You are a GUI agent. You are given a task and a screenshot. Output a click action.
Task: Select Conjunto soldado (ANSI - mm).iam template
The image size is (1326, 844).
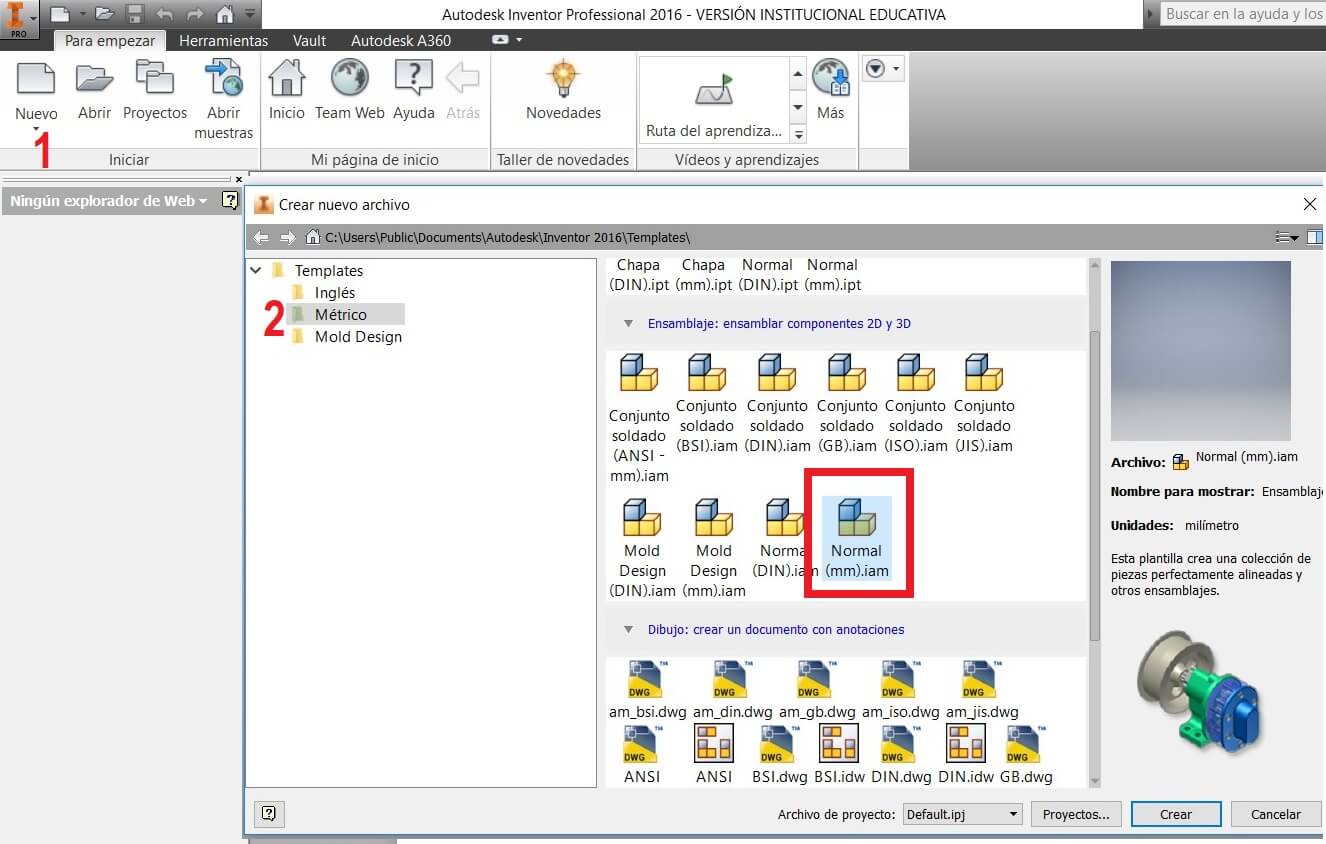(639, 419)
